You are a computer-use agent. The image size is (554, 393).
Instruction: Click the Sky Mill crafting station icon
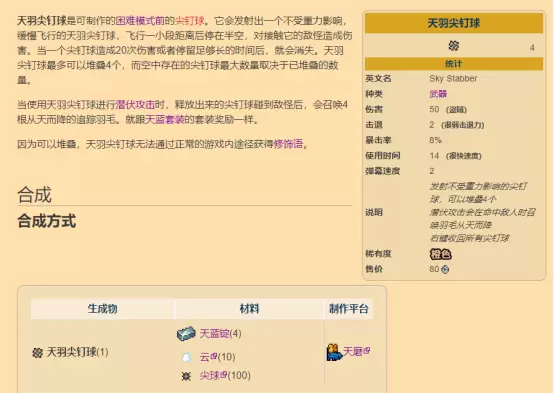334,352
